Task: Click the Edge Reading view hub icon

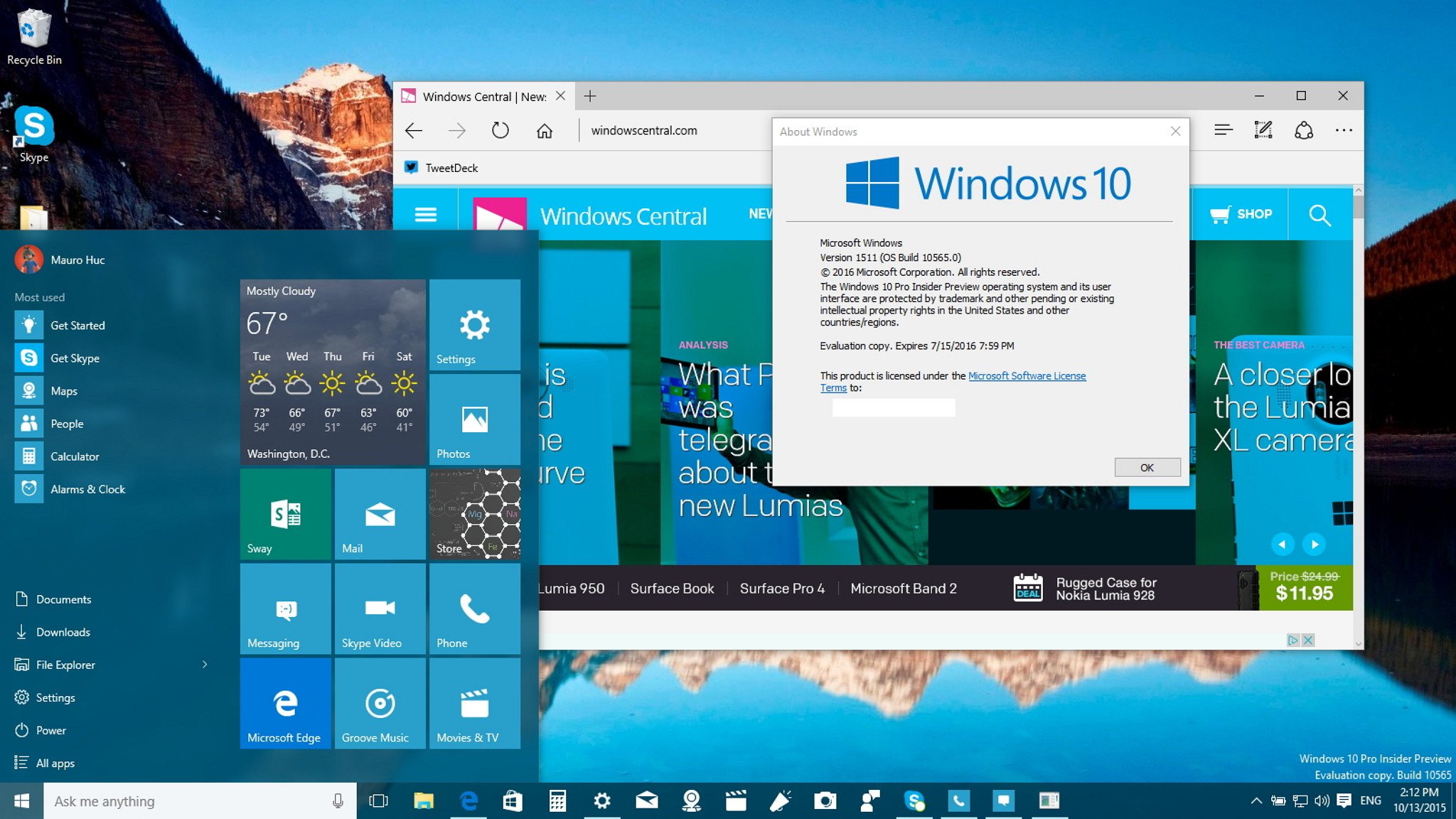Action: click(x=1223, y=130)
